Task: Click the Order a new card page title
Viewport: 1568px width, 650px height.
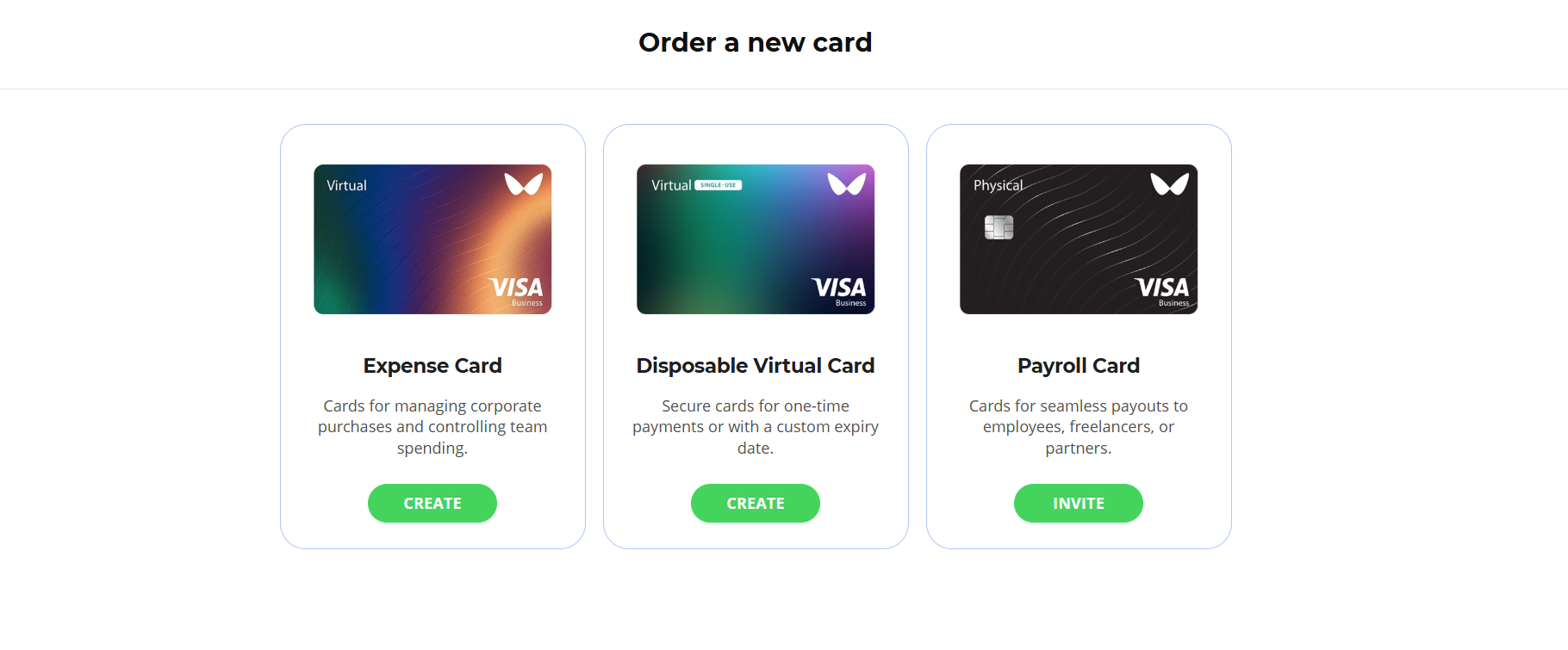Action: click(756, 42)
